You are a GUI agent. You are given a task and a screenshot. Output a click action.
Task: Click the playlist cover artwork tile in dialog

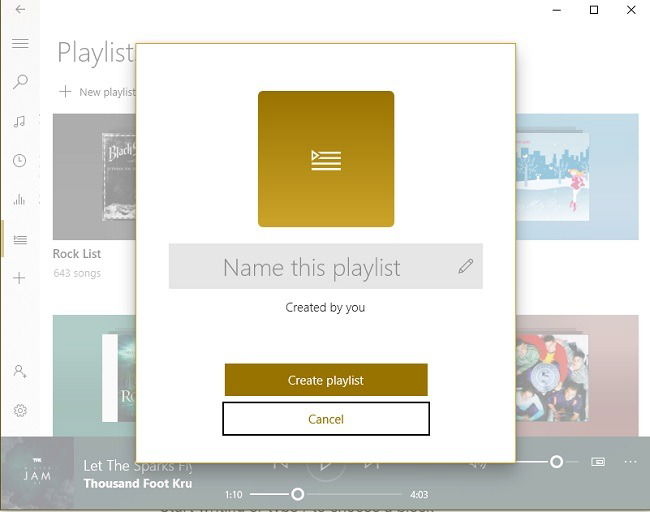(x=326, y=159)
